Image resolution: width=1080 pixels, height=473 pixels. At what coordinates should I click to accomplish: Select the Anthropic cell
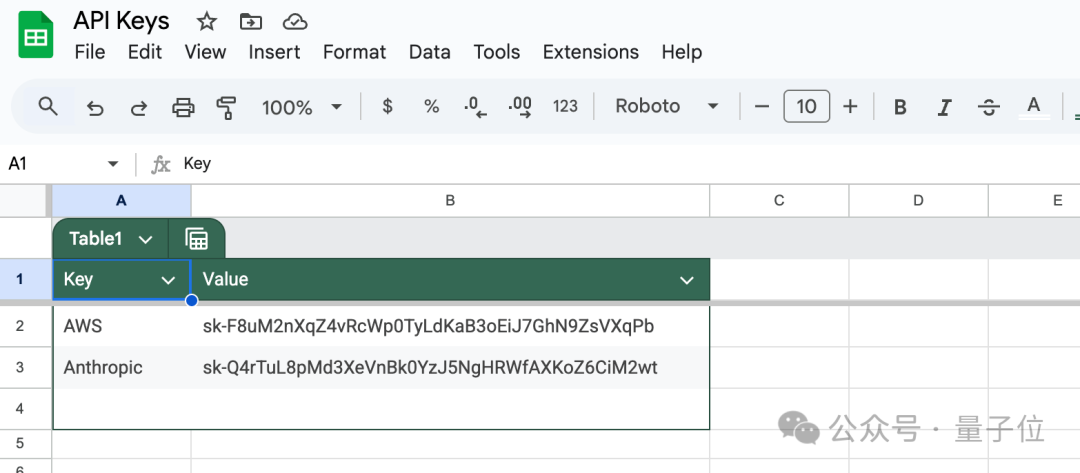pos(122,368)
